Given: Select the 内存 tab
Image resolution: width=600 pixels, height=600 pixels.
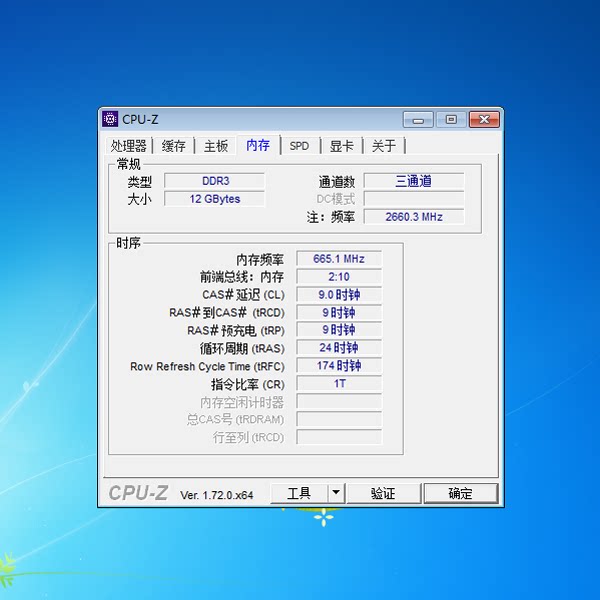Looking at the screenshot, I should tap(258, 145).
